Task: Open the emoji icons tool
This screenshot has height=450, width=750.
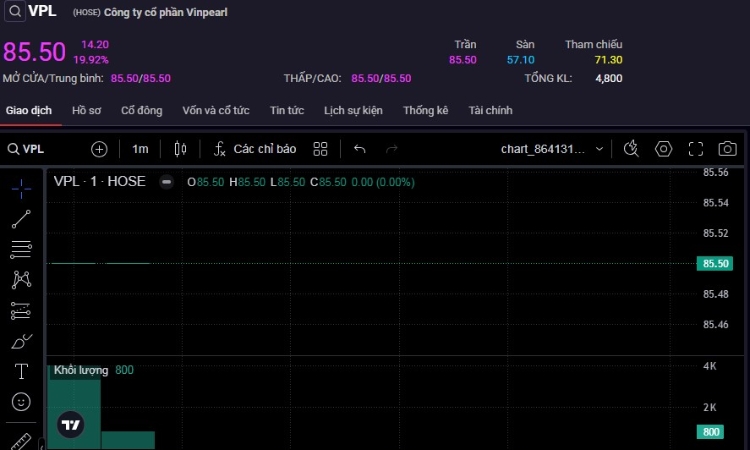Action: (21, 402)
